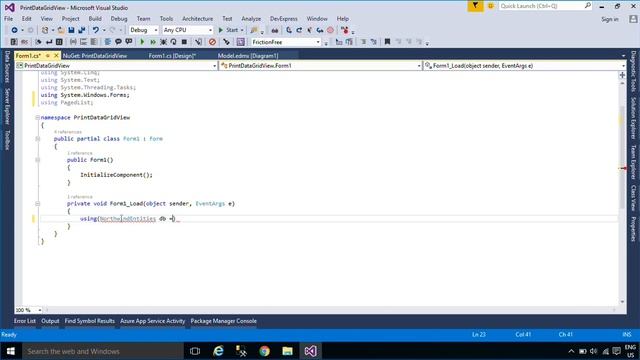640x360 pixels.
Task: Toggle the pin on the Form1.cs tab
Action: click(x=48, y=56)
